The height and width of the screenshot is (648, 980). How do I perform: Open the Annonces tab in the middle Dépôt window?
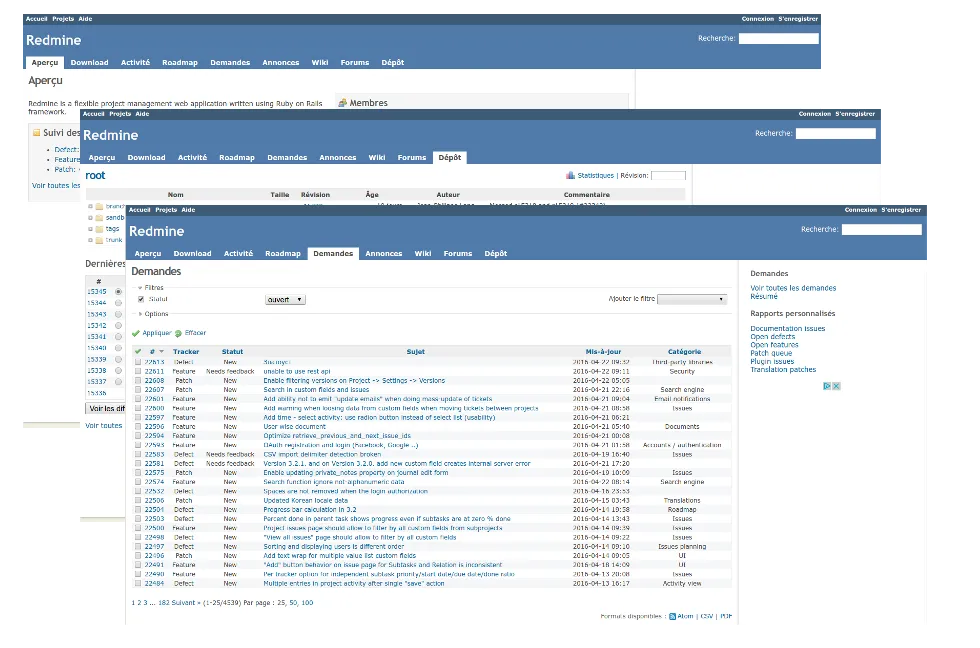coord(338,157)
